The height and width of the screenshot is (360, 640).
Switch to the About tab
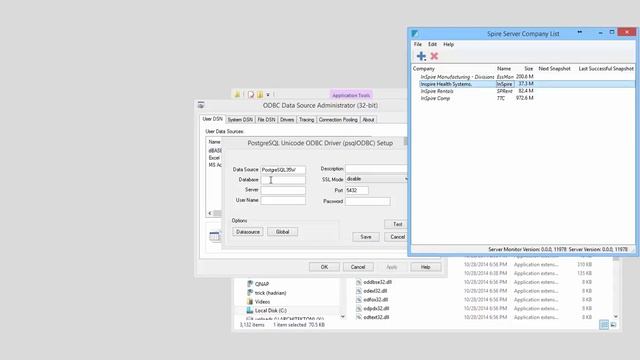click(x=368, y=120)
